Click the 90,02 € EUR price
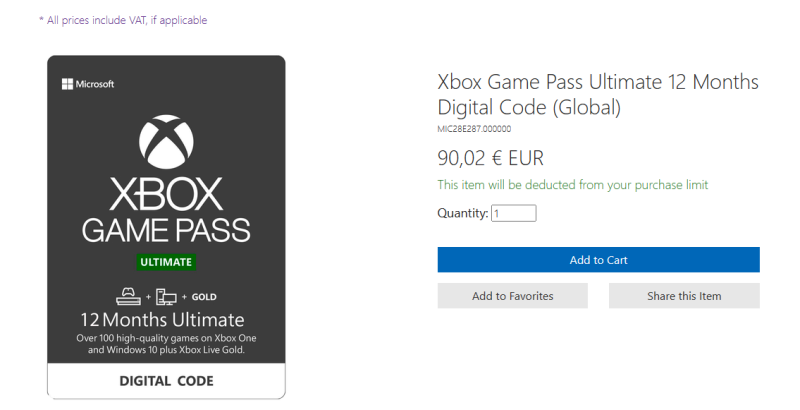The image size is (800, 410). [490, 158]
